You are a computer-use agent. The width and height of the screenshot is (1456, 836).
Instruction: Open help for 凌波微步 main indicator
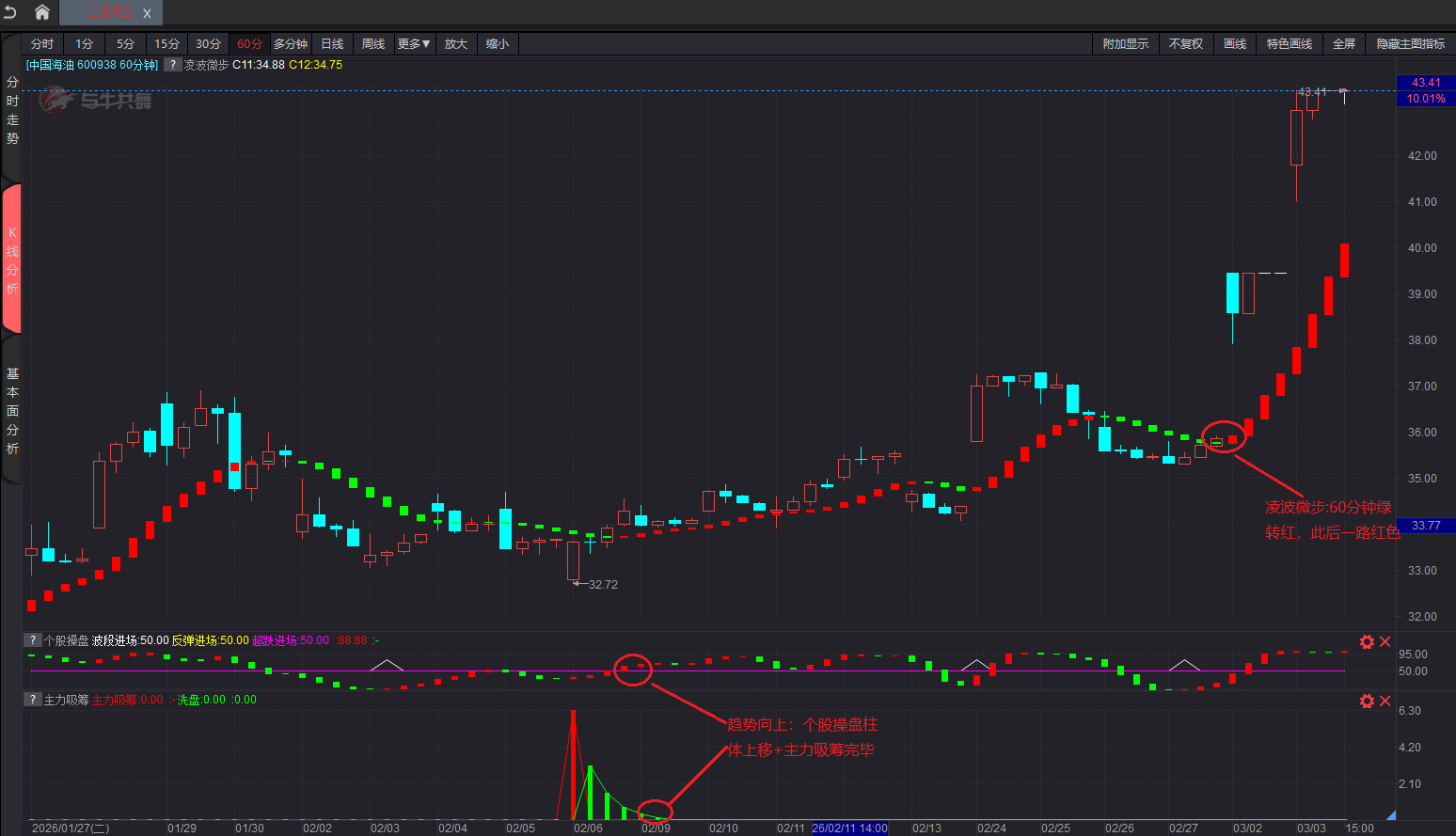173,65
